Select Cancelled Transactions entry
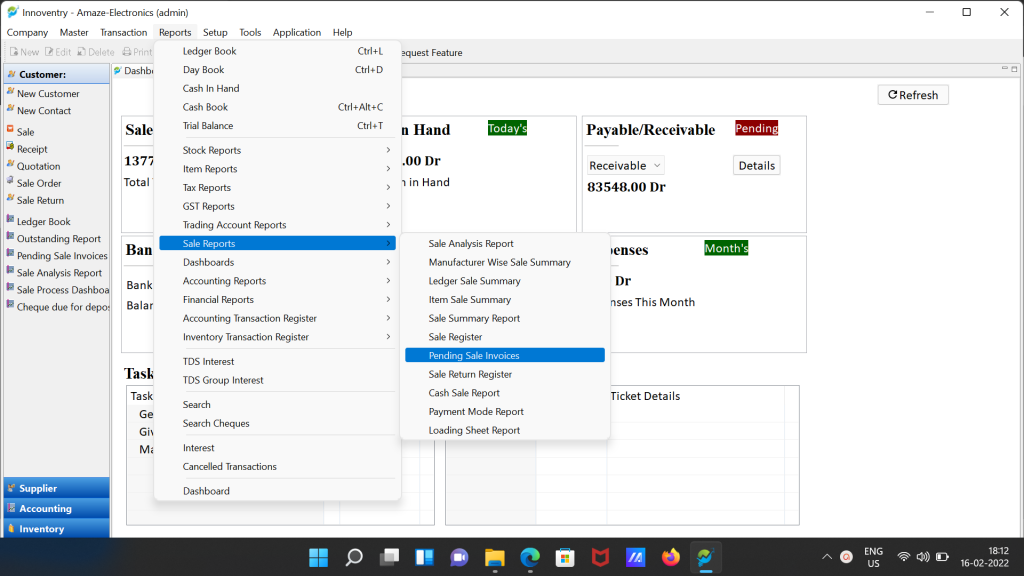 278,466
